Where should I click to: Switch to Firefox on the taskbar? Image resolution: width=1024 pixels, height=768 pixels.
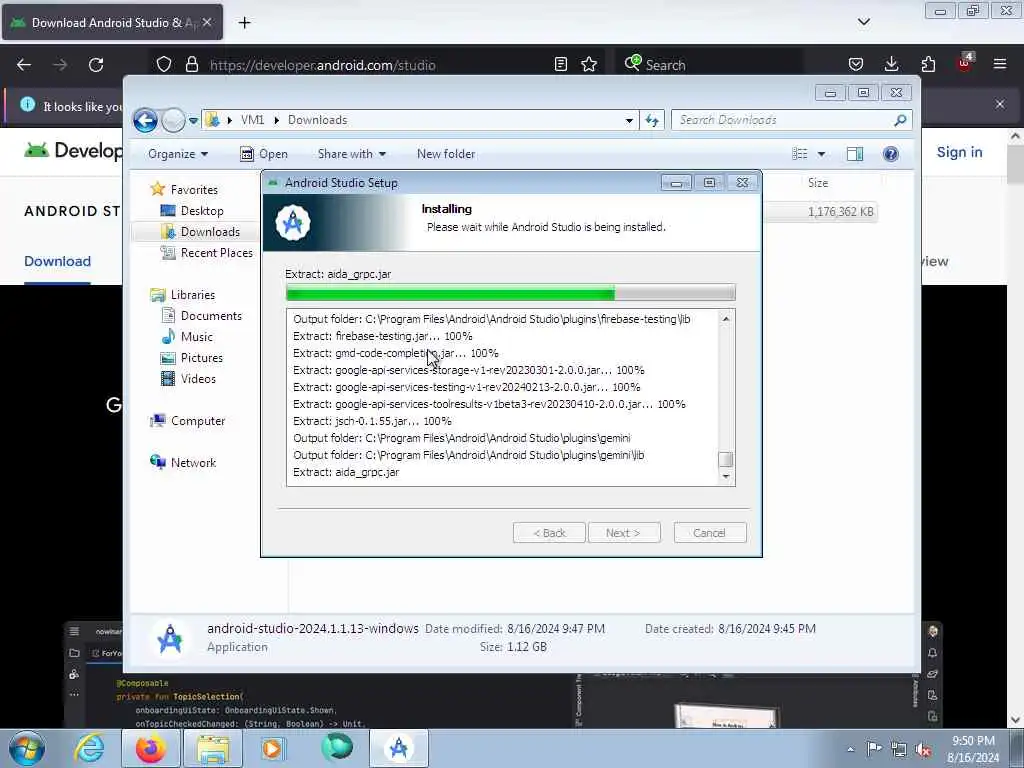pos(150,748)
